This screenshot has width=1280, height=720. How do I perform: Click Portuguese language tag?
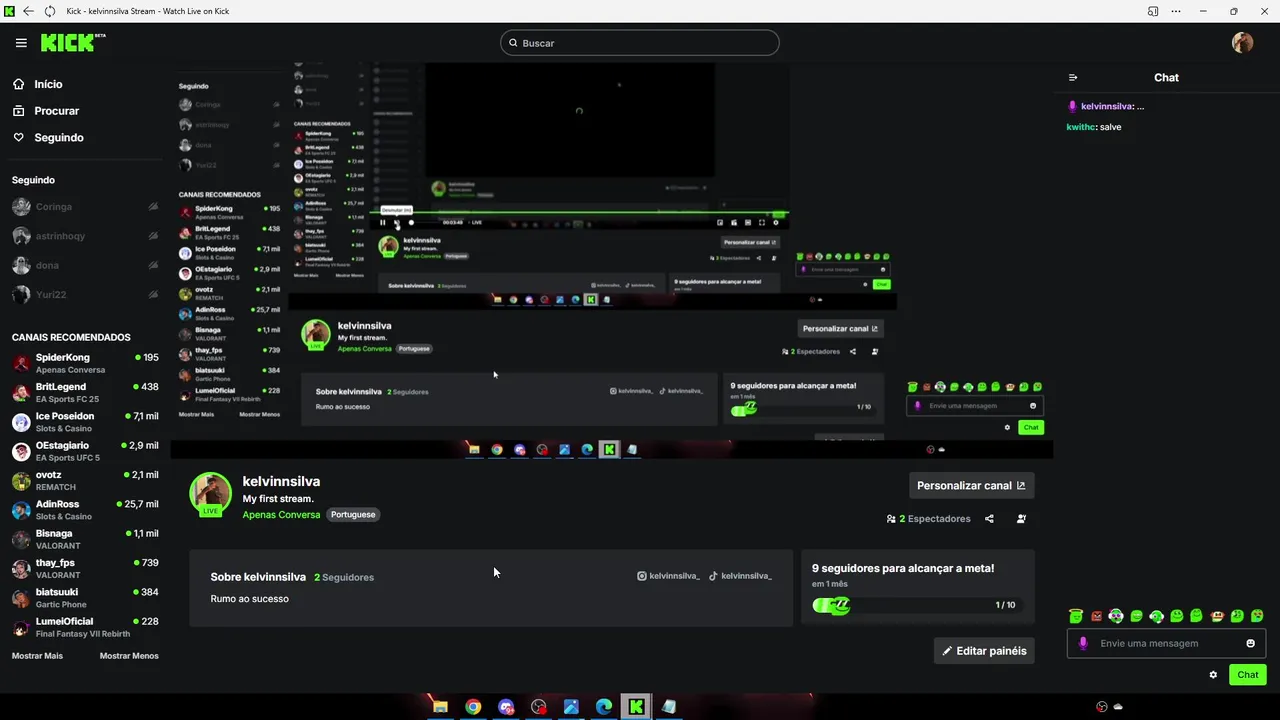(353, 515)
